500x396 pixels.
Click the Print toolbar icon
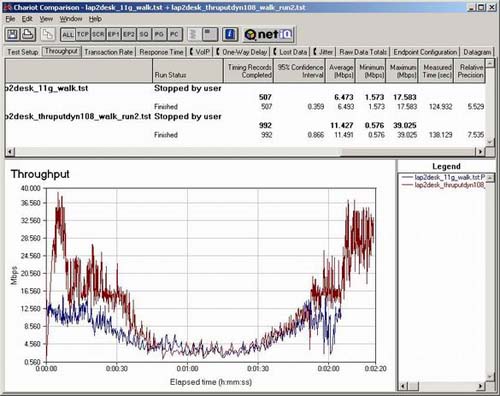pyautogui.click(x=28, y=34)
